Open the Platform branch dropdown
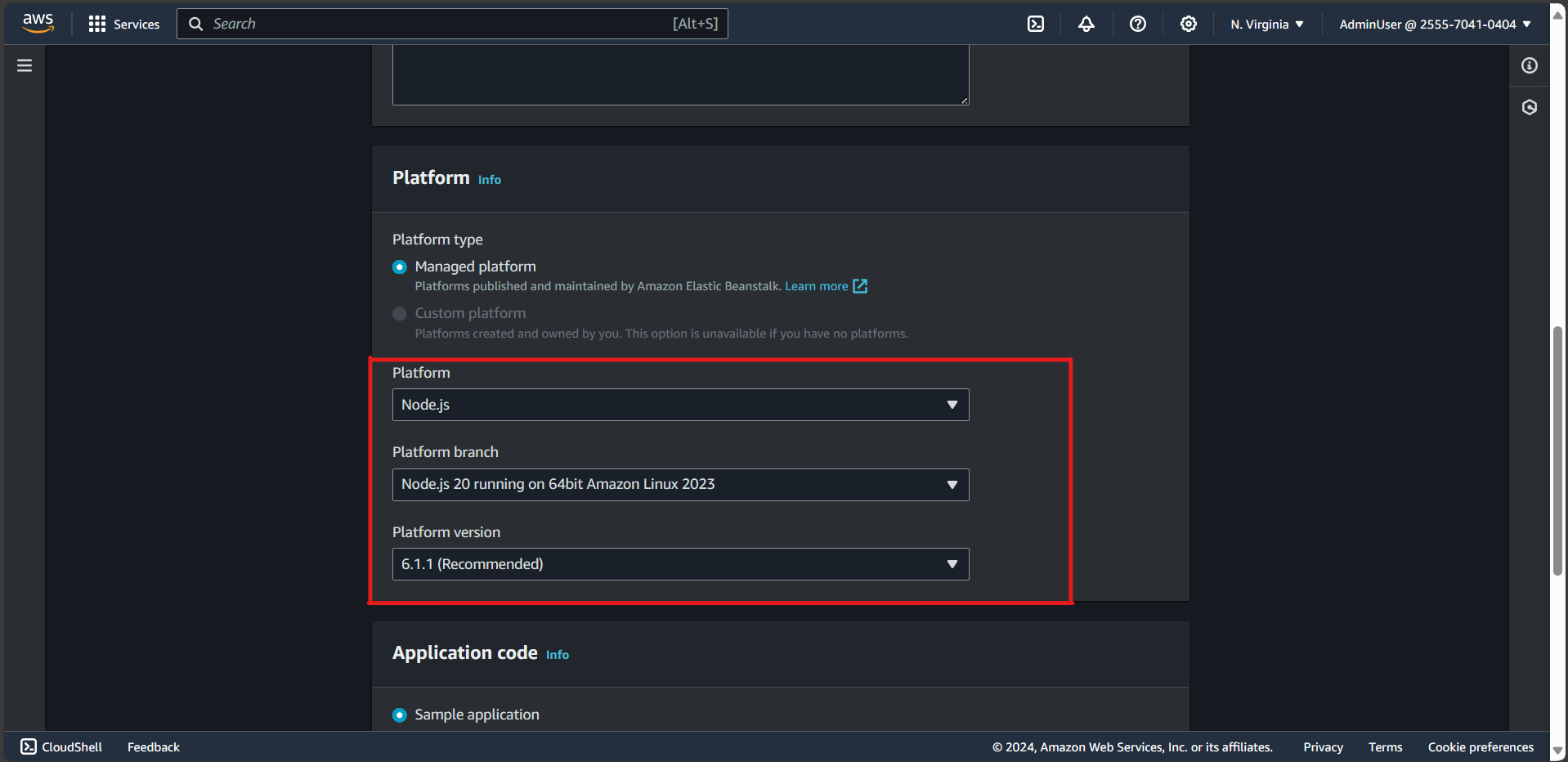The image size is (1568, 762). click(681, 485)
